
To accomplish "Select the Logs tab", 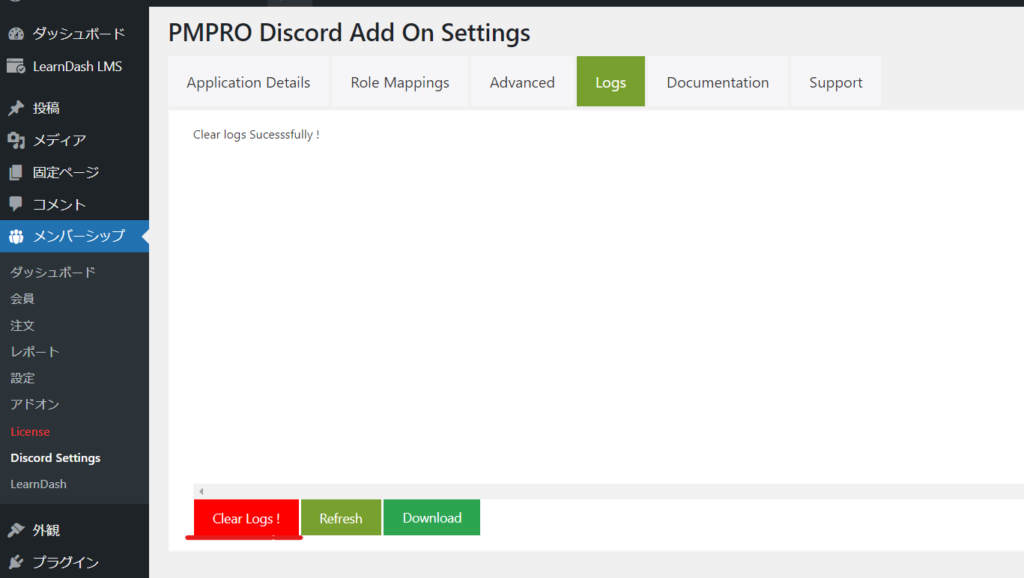I will click(x=611, y=82).
